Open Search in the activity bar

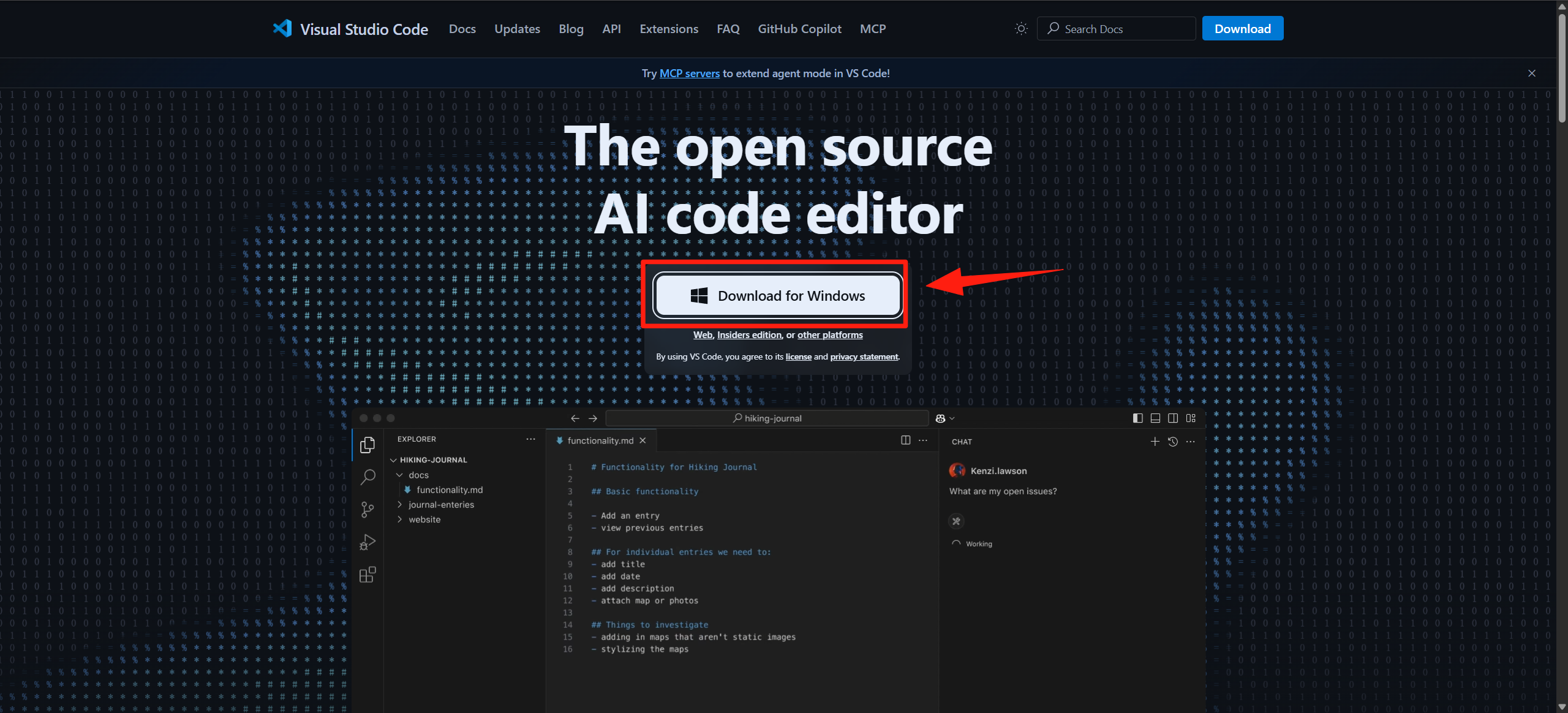tap(368, 477)
